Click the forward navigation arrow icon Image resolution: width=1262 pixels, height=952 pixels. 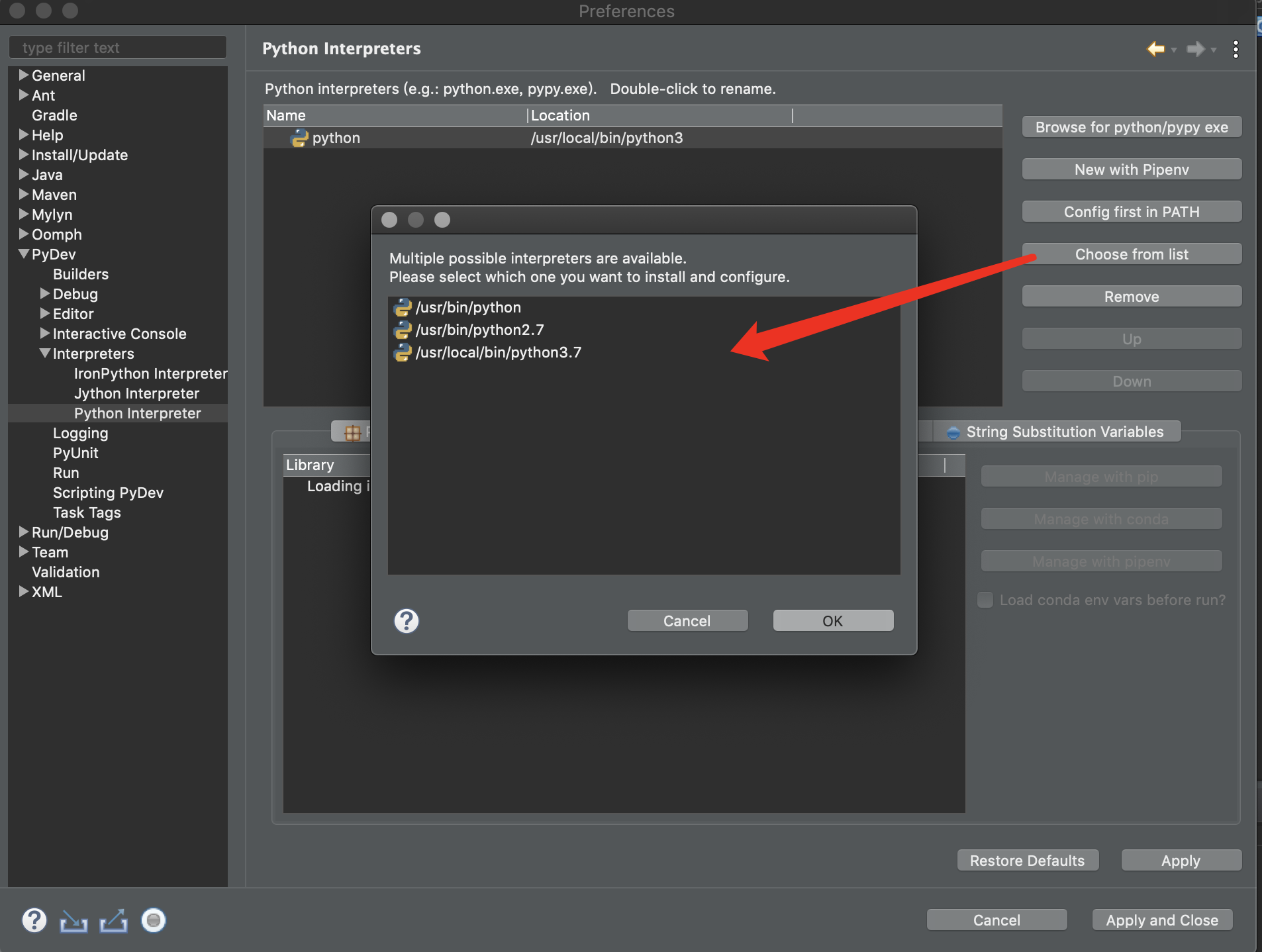[1195, 49]
